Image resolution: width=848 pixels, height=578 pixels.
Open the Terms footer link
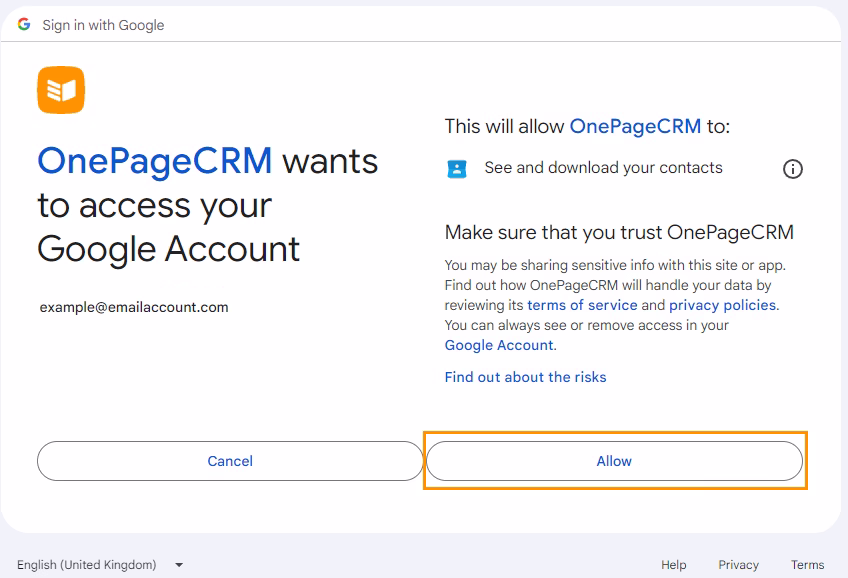(807, 565)
